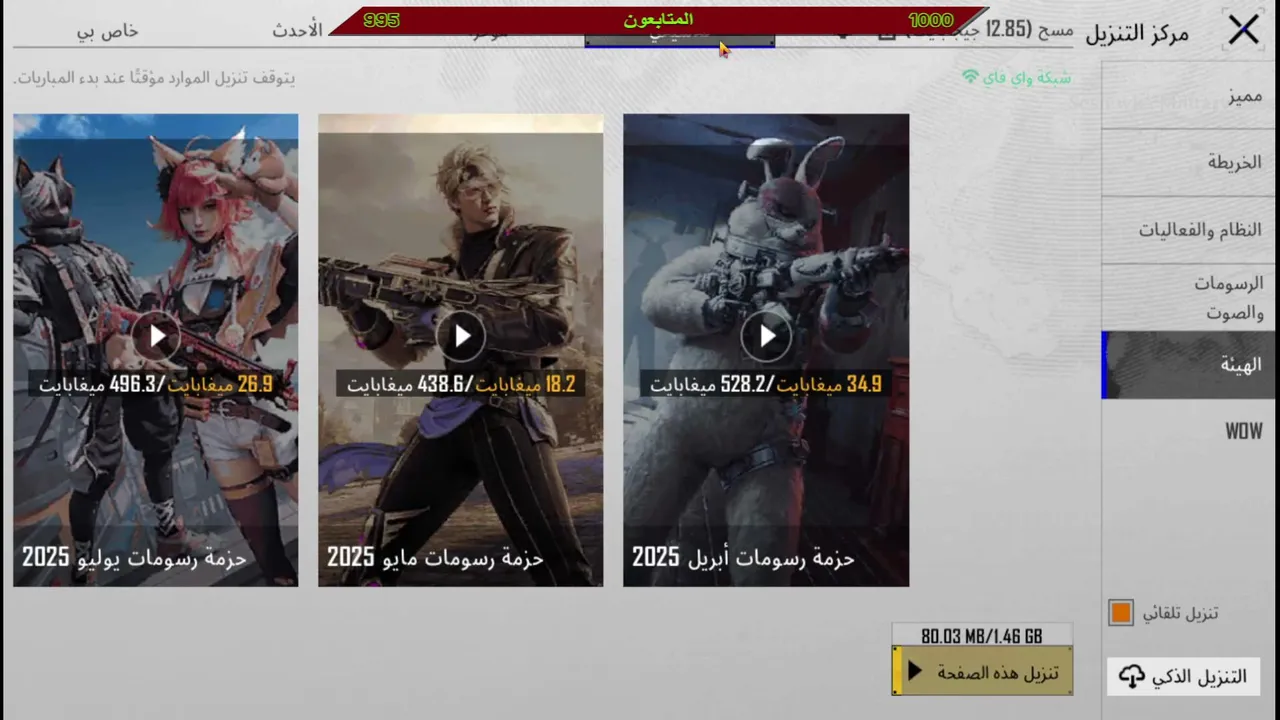The height and width of the screenshot is (720, 1280).
Task: Tap the play icon on يوليو 2025 pack
Action: point(156,337)
